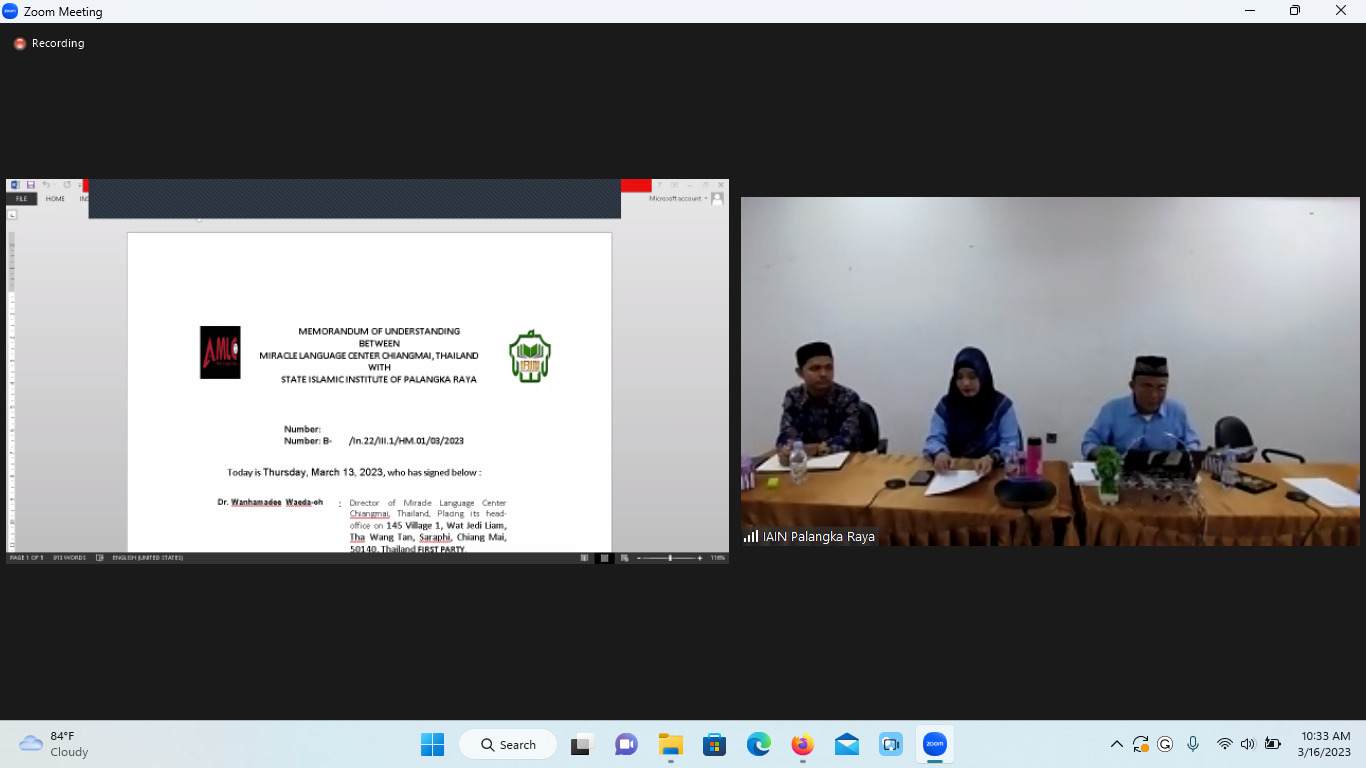Click the 145 Village 1, Wat Jedi Liam address
The height and width of the screenshot is (768, 1366).
pyautogui.click(x=446, y=525)
